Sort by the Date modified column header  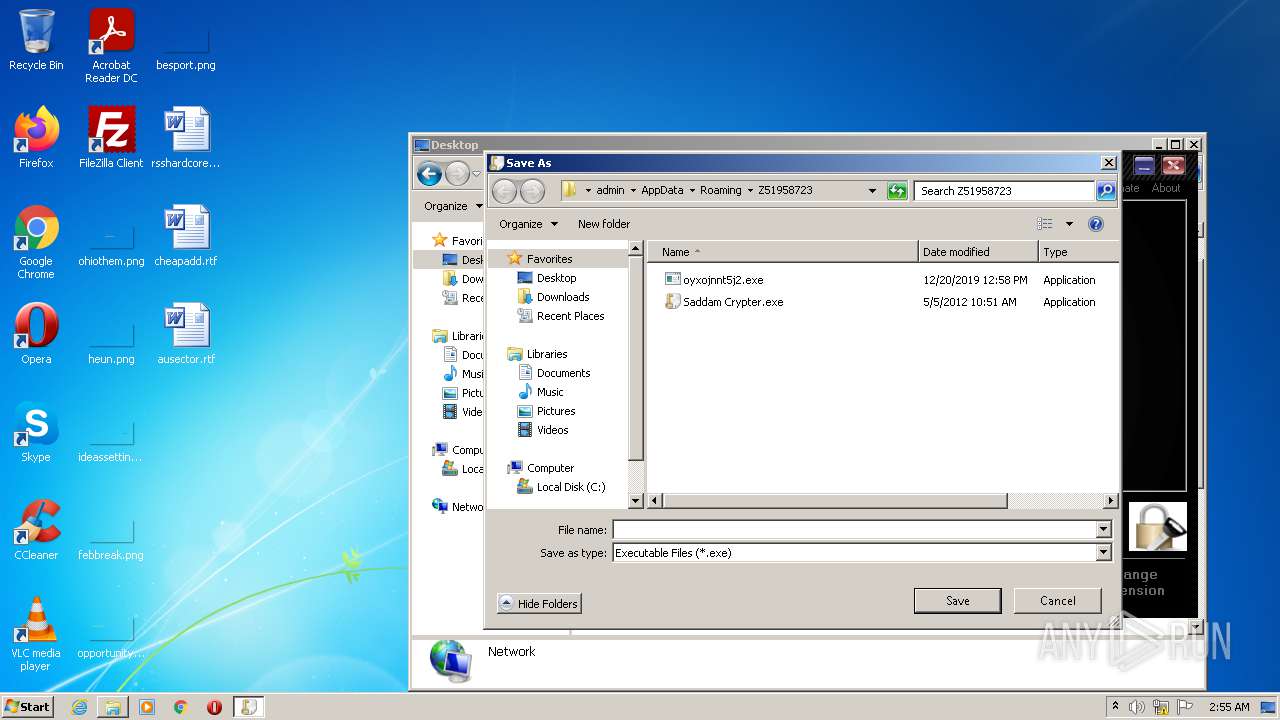click(978, 252)
